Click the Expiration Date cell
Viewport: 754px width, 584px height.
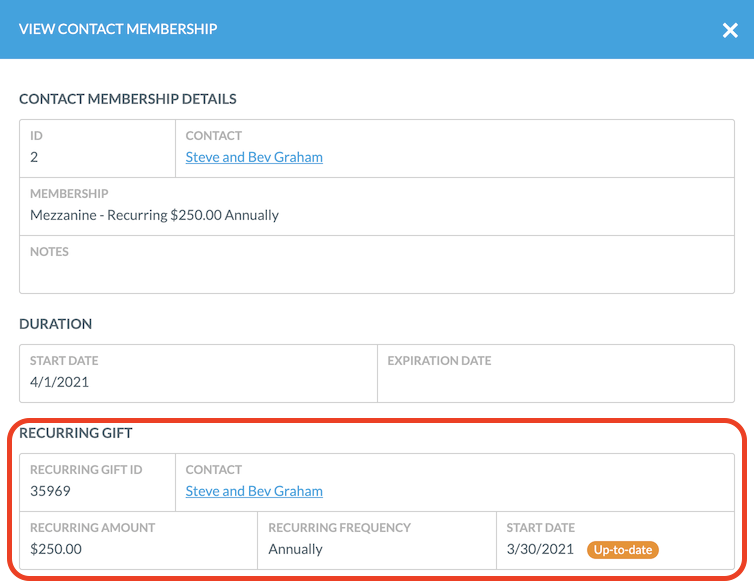(556, 373)
